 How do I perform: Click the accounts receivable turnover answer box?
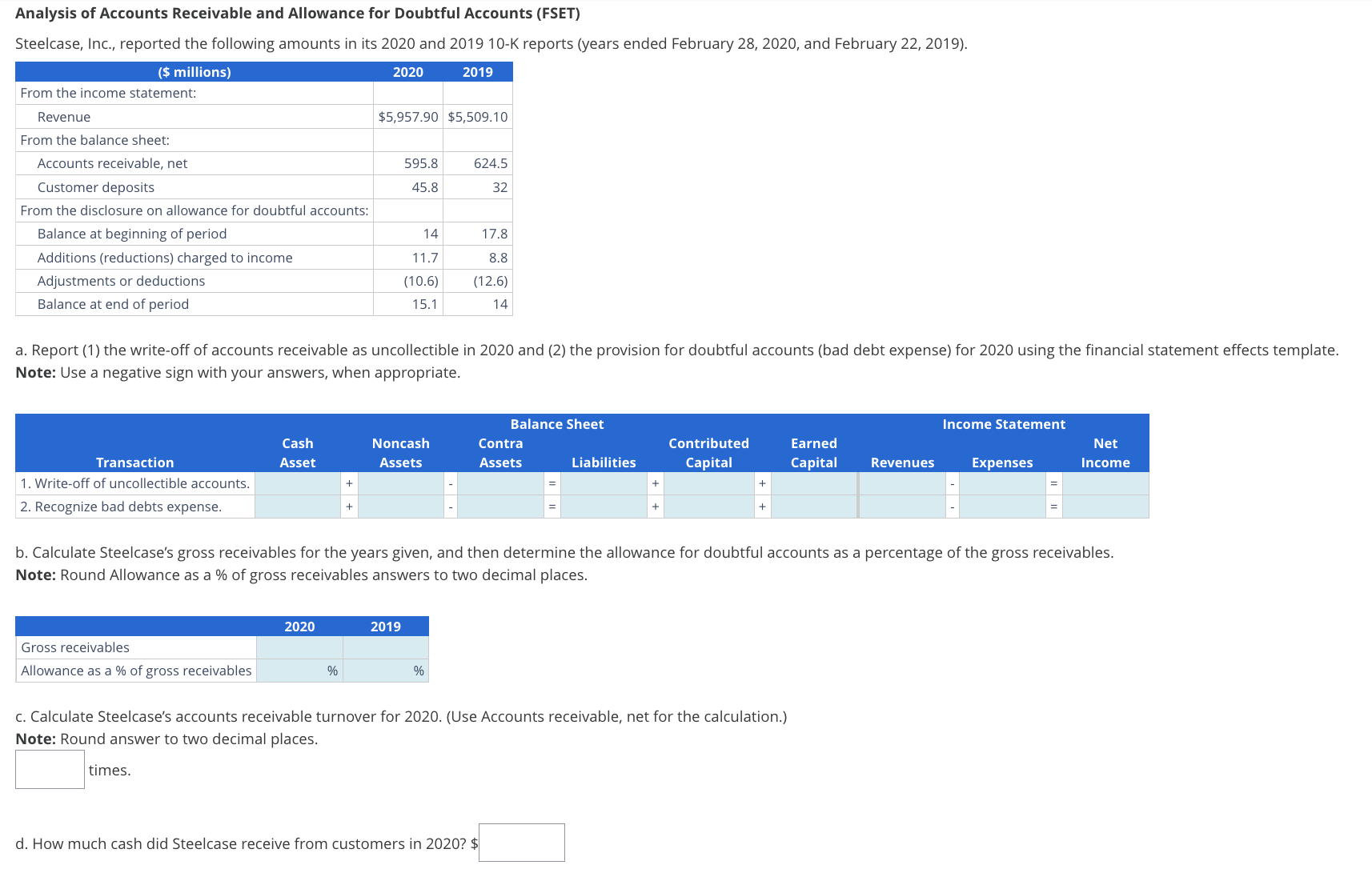coord(50,769)
